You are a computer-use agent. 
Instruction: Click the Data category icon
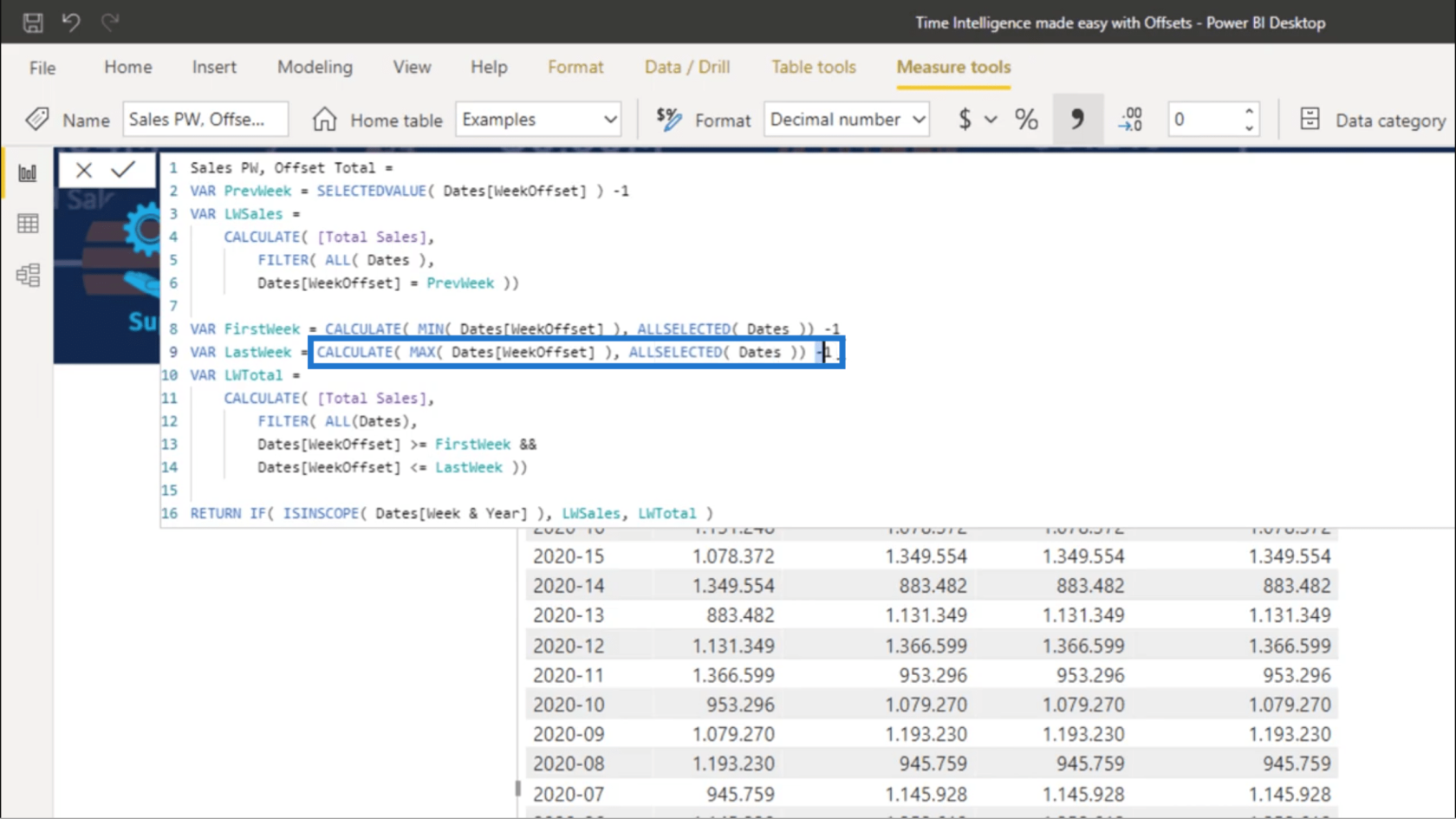pos(1310,119)
